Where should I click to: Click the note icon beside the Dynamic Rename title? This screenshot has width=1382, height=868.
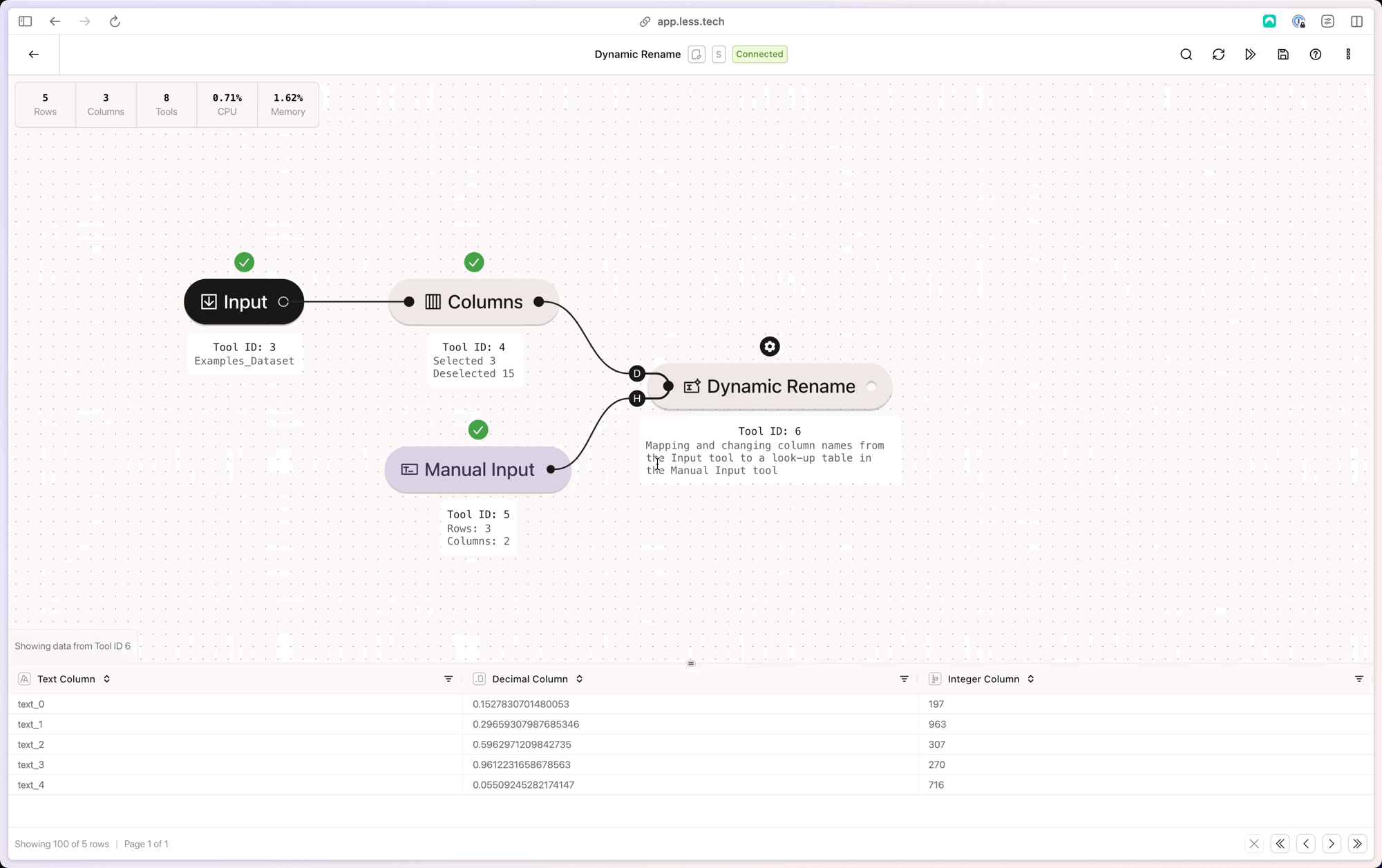697,55
